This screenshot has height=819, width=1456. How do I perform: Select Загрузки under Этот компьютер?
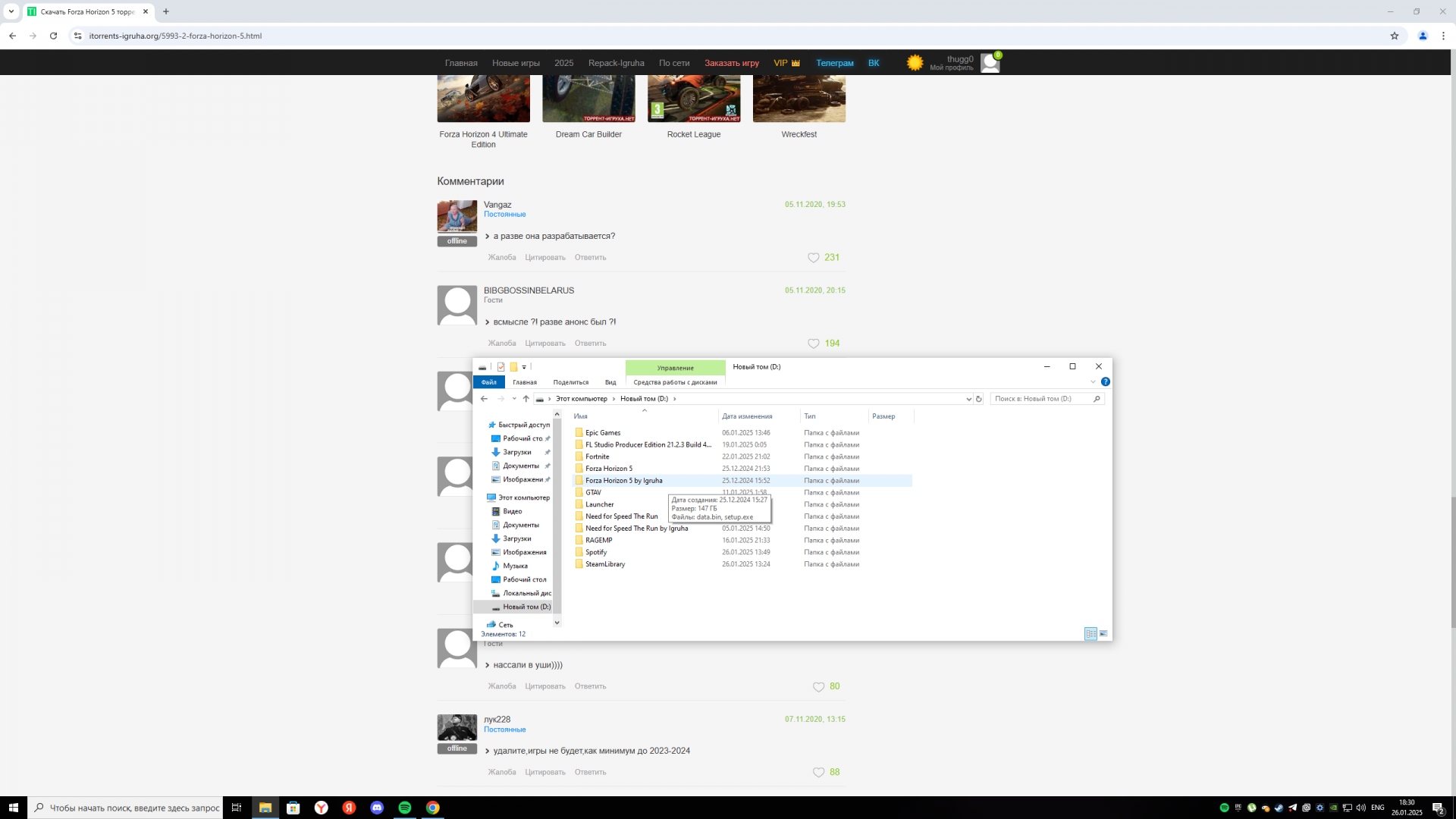(x=516, y=538)
